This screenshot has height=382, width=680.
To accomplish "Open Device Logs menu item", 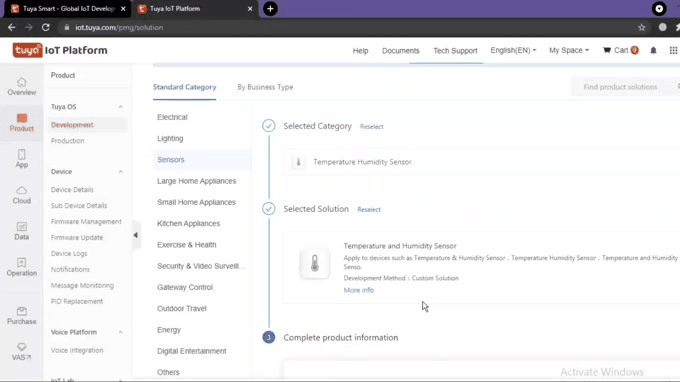I will [69, 253].
